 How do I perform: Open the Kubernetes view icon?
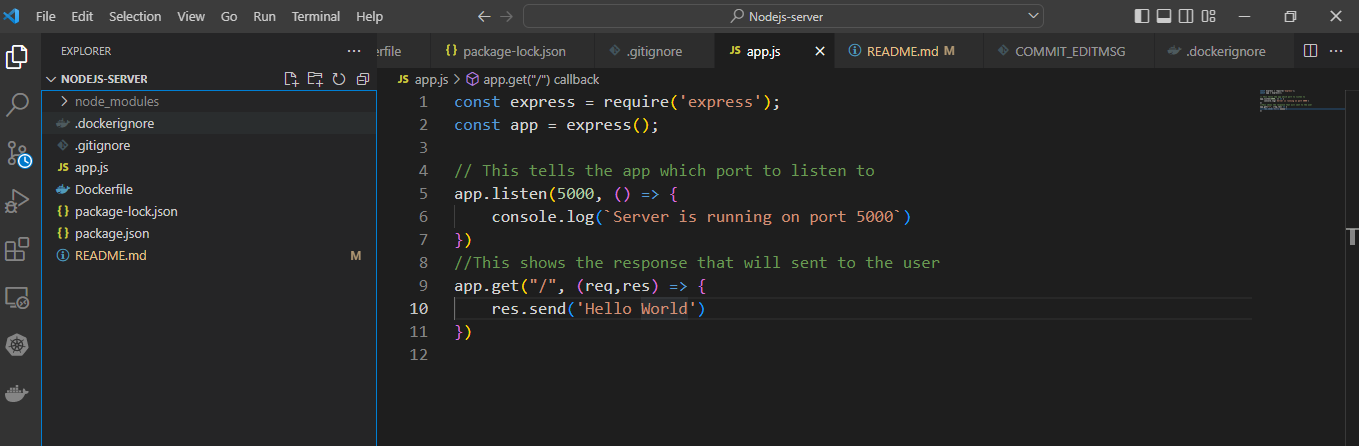tap(18, 345)
